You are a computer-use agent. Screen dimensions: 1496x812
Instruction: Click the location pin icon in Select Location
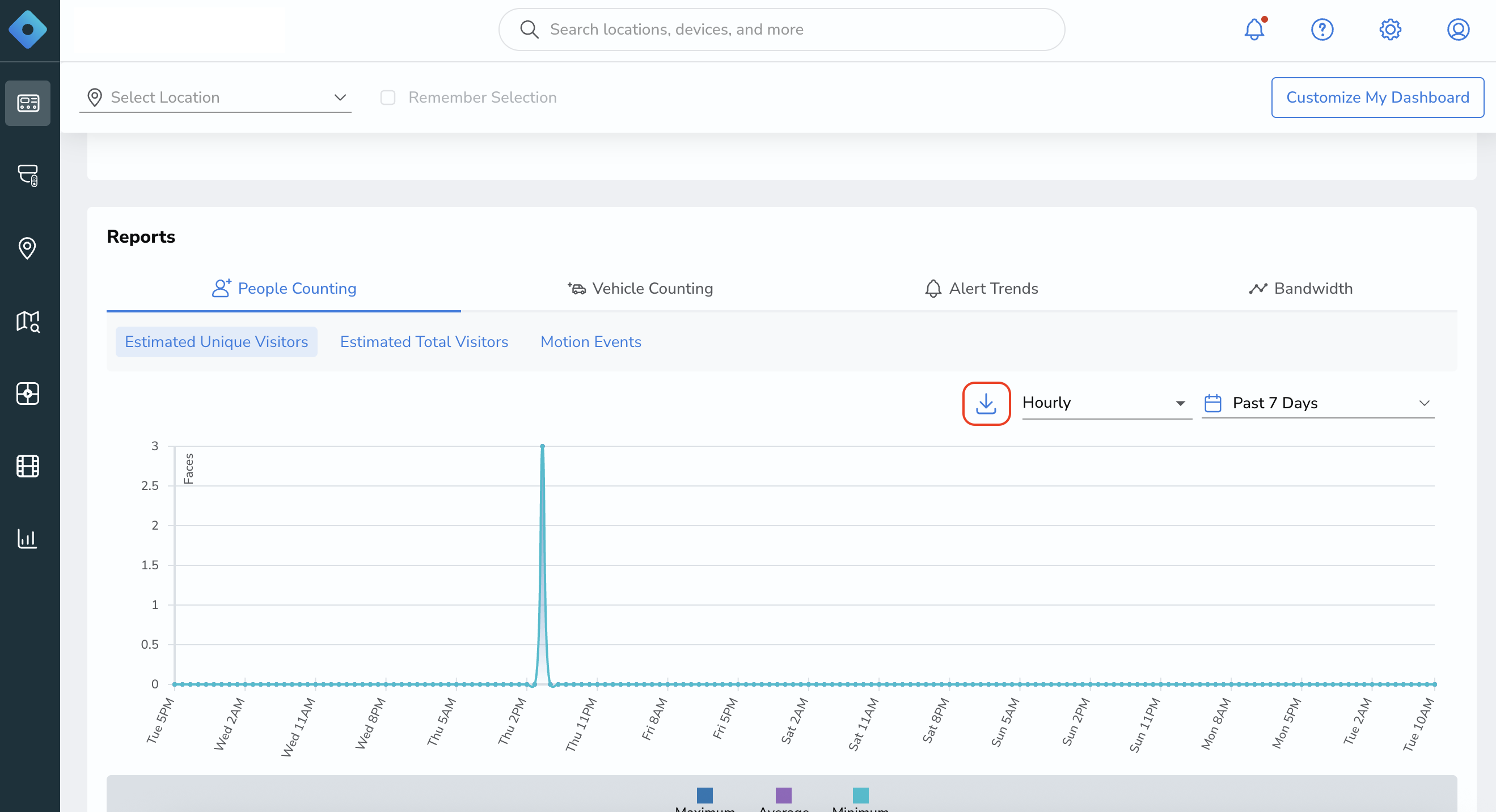point(95,97)
